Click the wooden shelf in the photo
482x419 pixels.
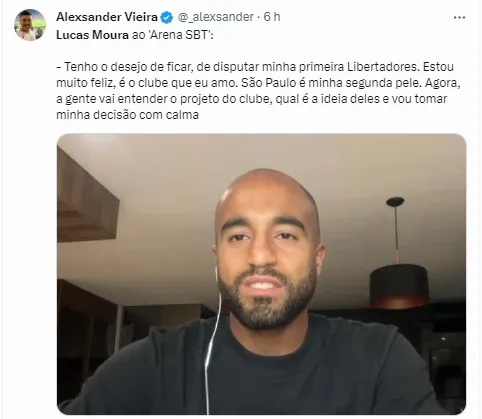pos(87,202)
